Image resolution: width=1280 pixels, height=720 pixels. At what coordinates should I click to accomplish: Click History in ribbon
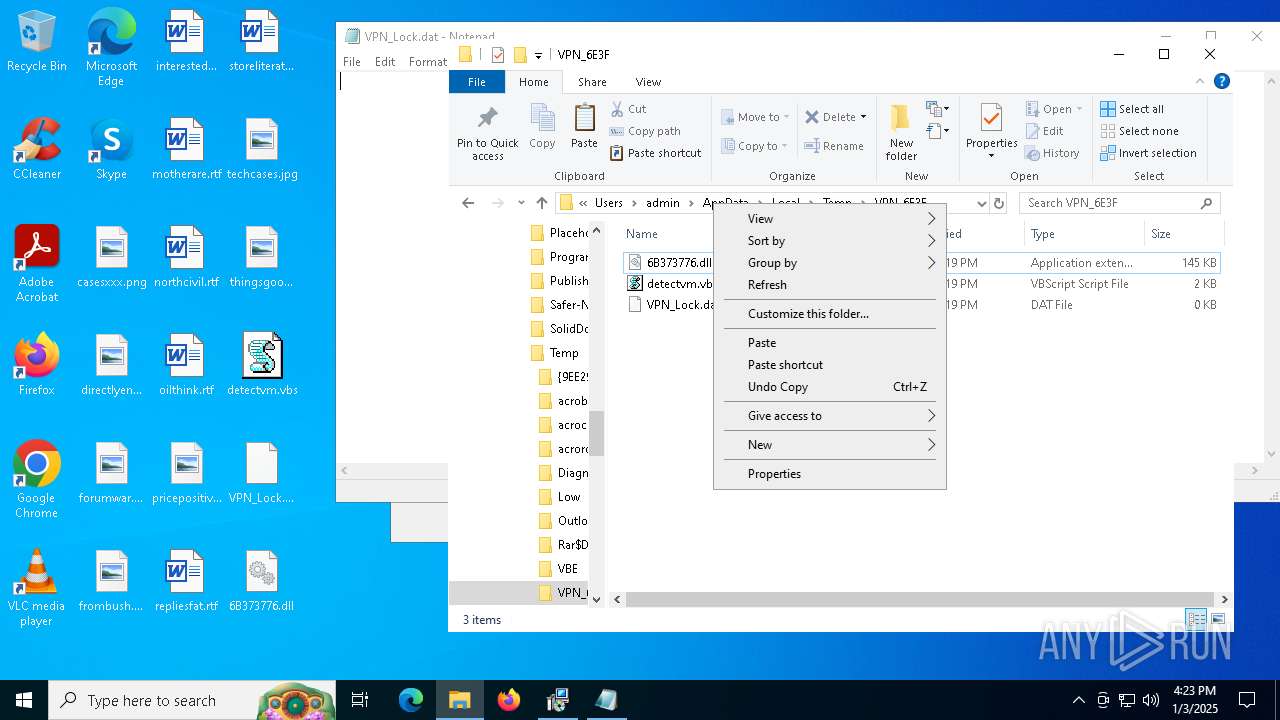pos(1053,153)
